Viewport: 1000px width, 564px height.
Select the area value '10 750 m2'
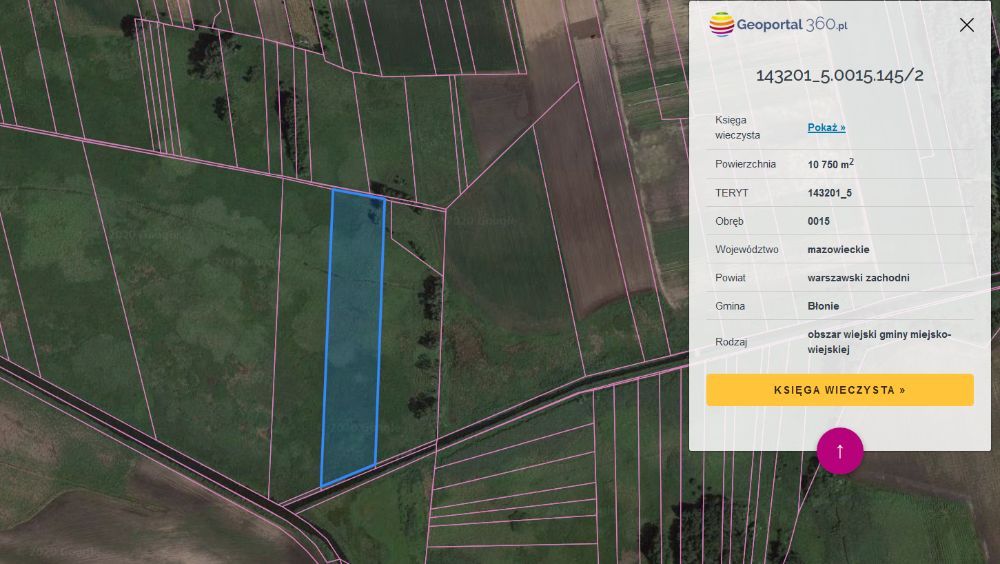pyautogui.click(x=830, y=164)
